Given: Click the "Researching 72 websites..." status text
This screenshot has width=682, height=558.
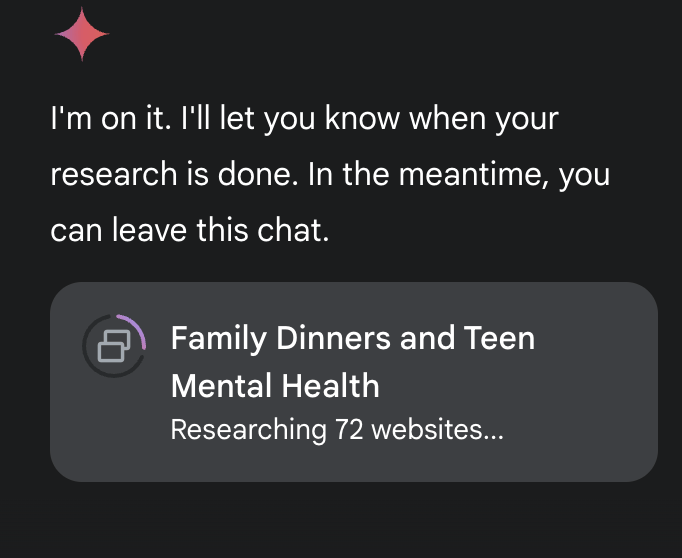Looking at the screenshot, I should 337,430.
